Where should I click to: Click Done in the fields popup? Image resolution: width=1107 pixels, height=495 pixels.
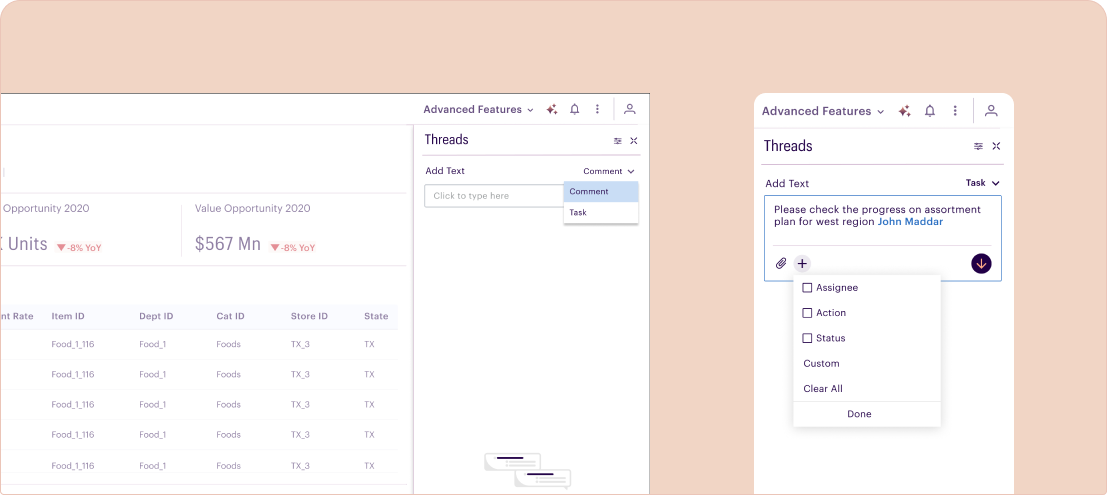pyautogui.click(x=859, y=414)
